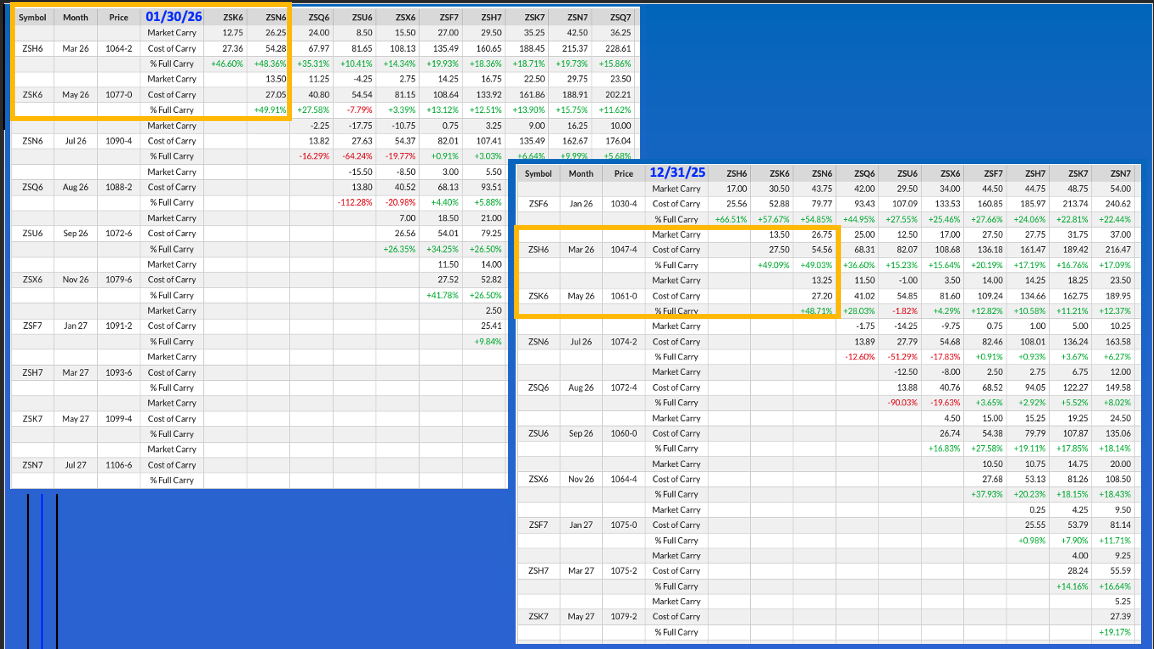Click the +9.84% full carry value
The image size is (1154, 649).
[488, 341]
